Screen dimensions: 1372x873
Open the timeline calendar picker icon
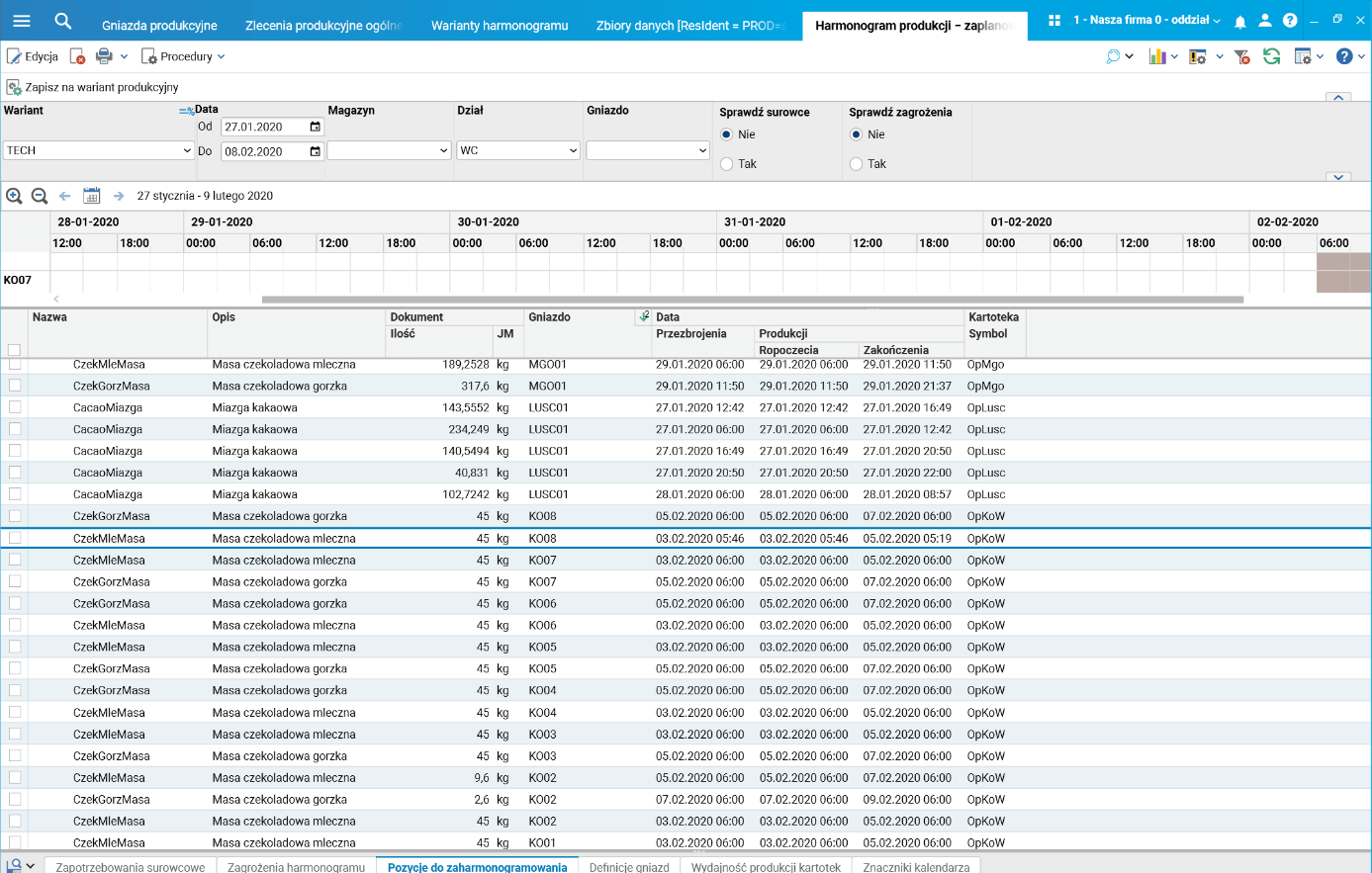pyautogui.click(x=91, y=196)
